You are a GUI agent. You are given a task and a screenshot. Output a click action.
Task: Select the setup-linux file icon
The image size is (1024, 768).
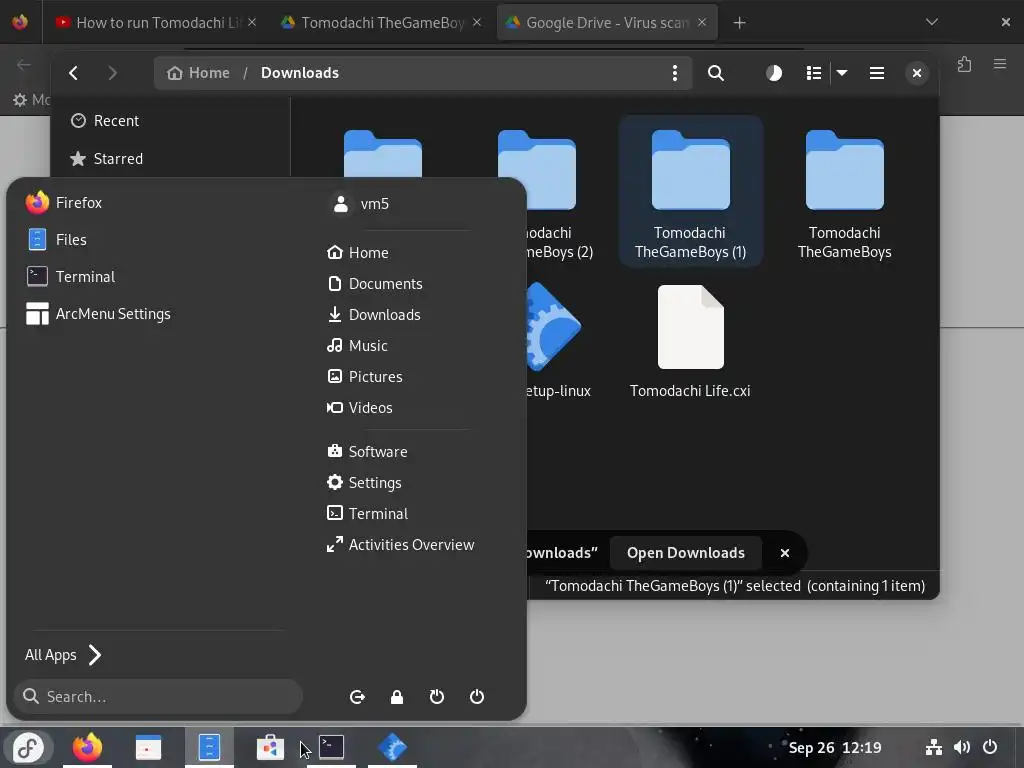pos(552,327)
